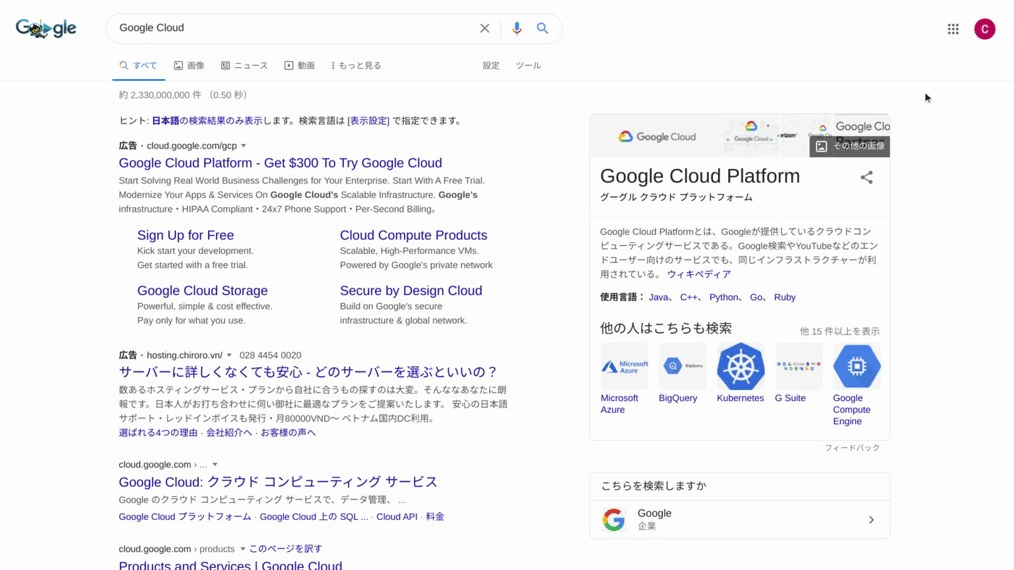The height and width of the screenshot is (570, 1014).
Task: Click Ruby language link
Action: (x=784, y=298)
